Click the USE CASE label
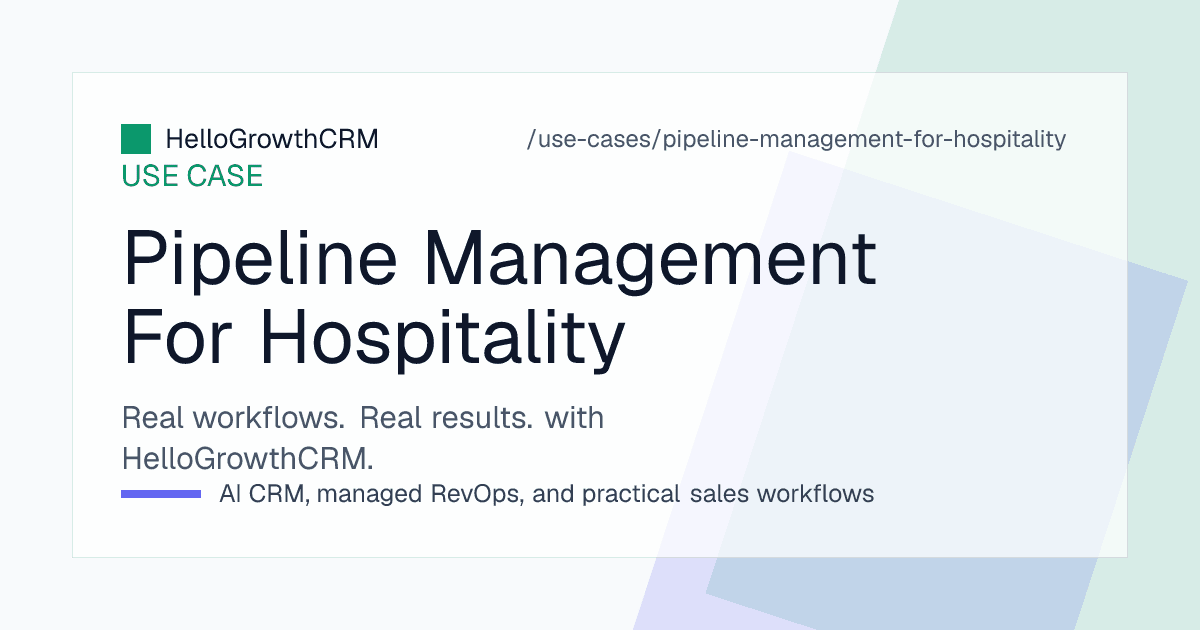The height and width of the screenshot is (630, 1200). [x=192, y=176]
